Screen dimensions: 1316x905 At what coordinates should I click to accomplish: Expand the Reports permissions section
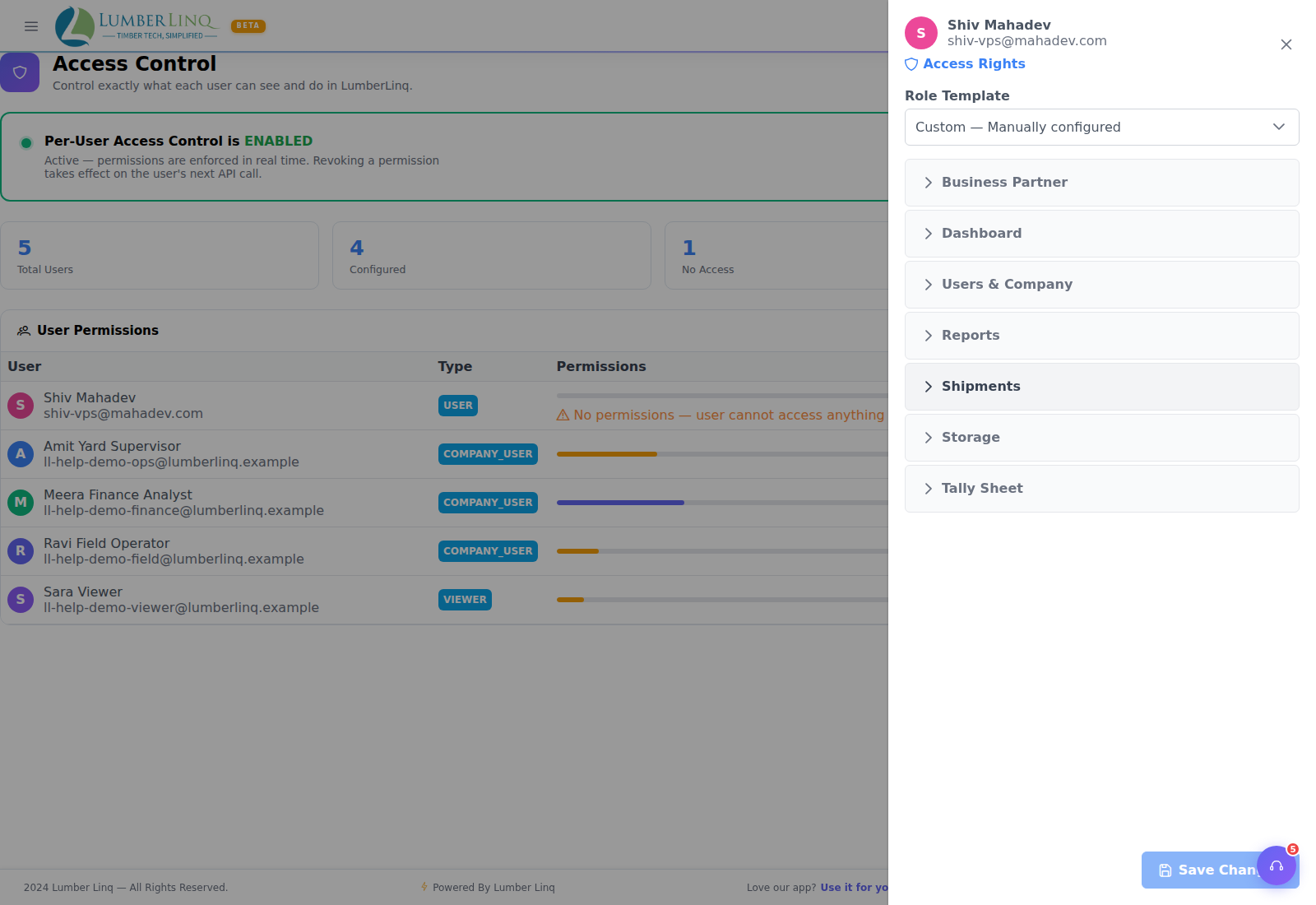click(1102, 336)
